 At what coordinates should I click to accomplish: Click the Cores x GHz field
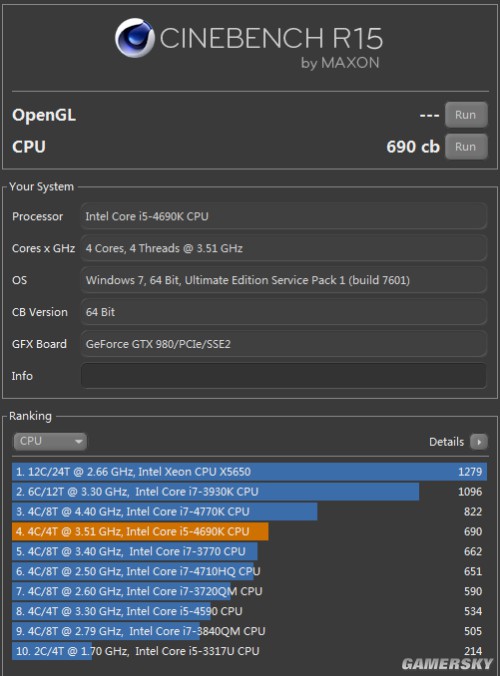[x=284, y=248]
